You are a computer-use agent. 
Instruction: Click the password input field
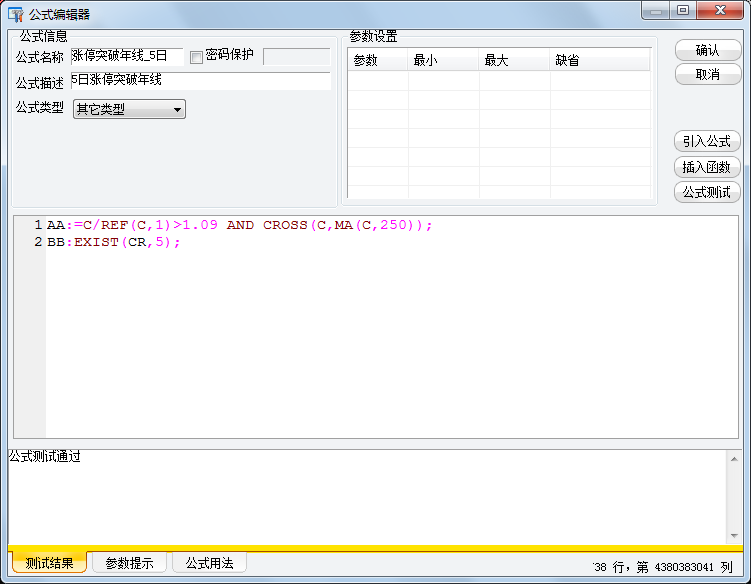coord(296,57)
